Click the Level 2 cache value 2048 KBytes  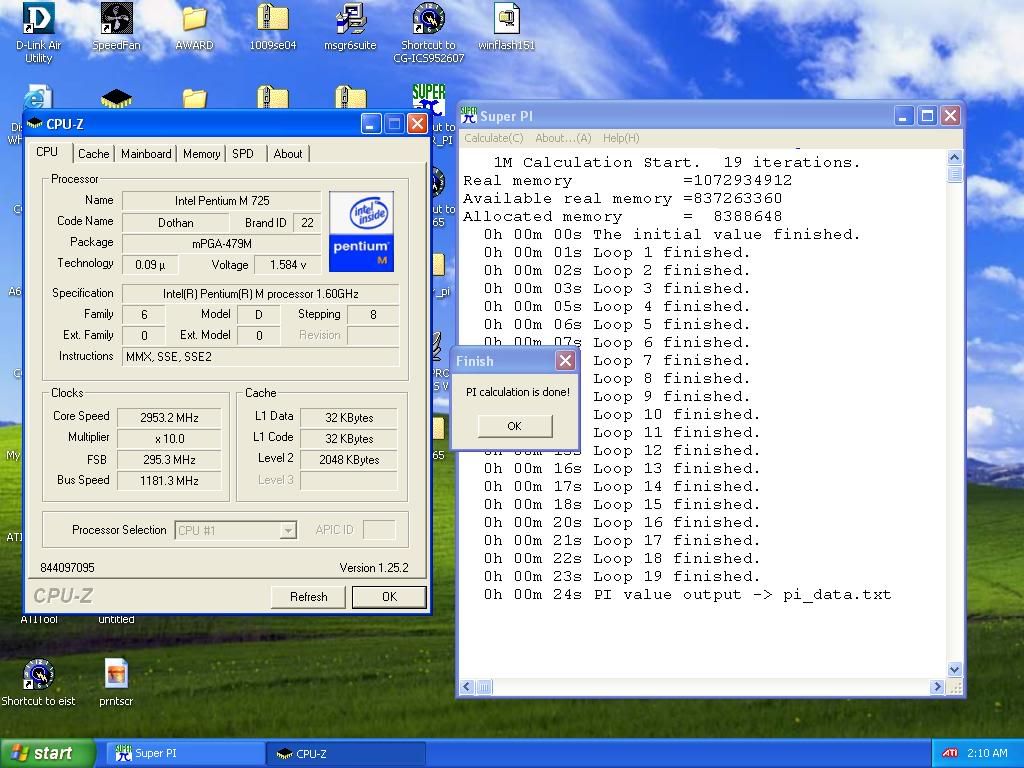349,460
